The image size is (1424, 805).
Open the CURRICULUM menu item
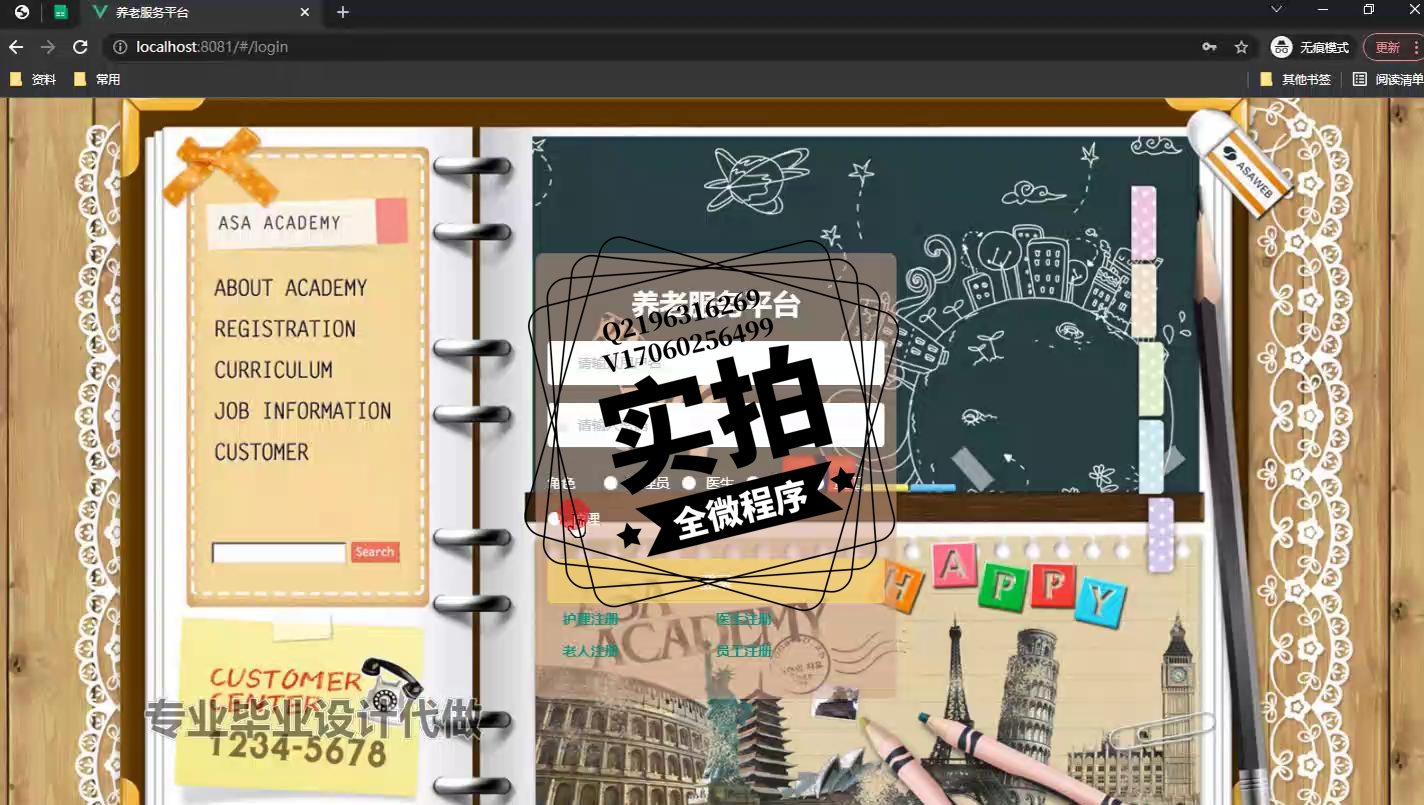tap(273, 370)
